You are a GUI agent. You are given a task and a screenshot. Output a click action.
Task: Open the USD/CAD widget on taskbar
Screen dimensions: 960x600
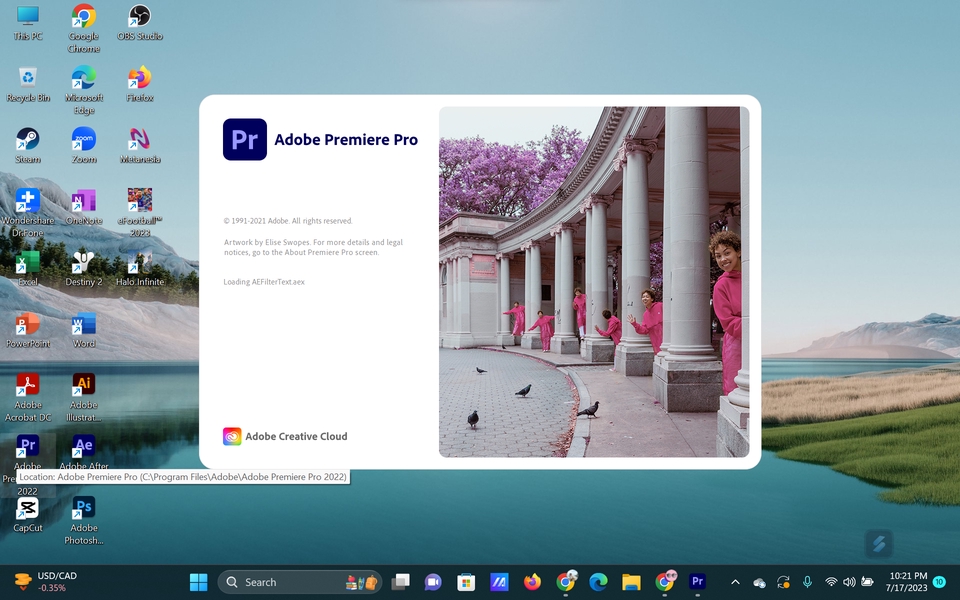coord(46,582)
